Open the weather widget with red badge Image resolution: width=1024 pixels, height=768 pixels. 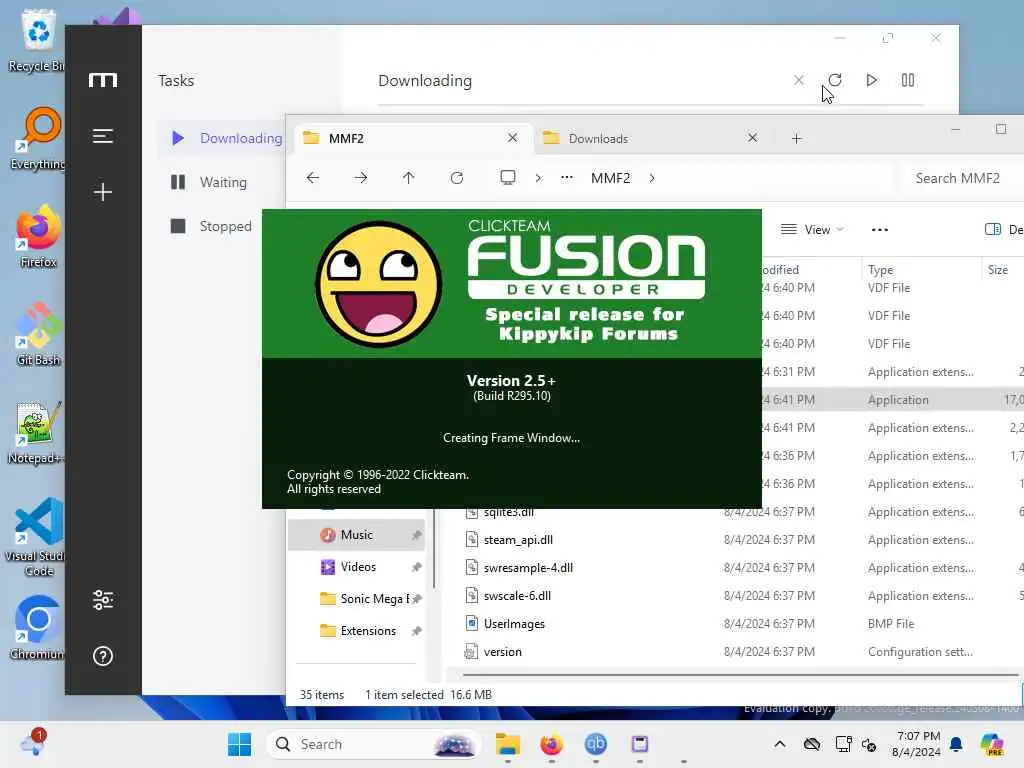pos(33,743)
